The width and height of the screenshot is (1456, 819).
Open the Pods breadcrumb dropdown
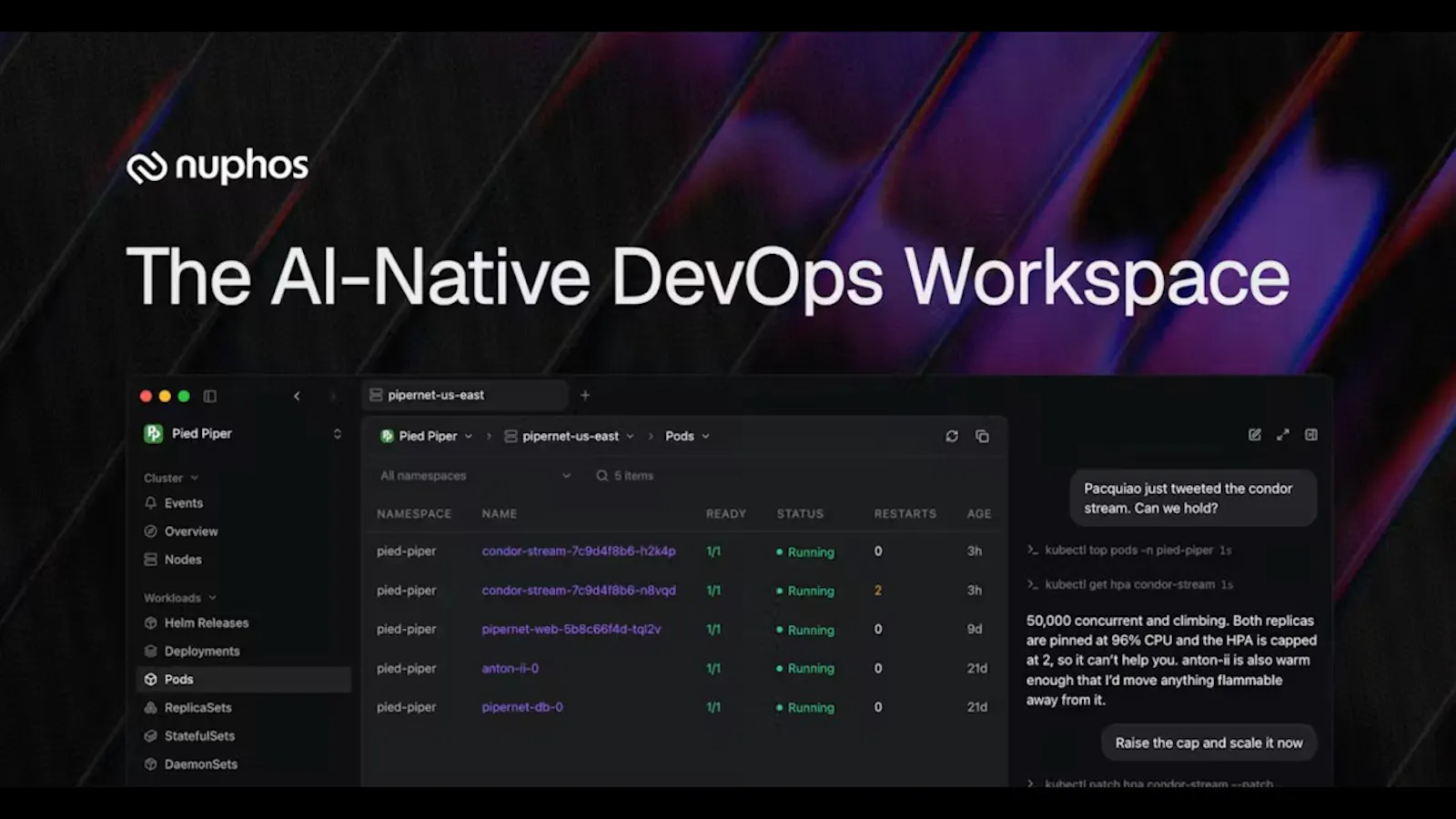click(687, 436)
